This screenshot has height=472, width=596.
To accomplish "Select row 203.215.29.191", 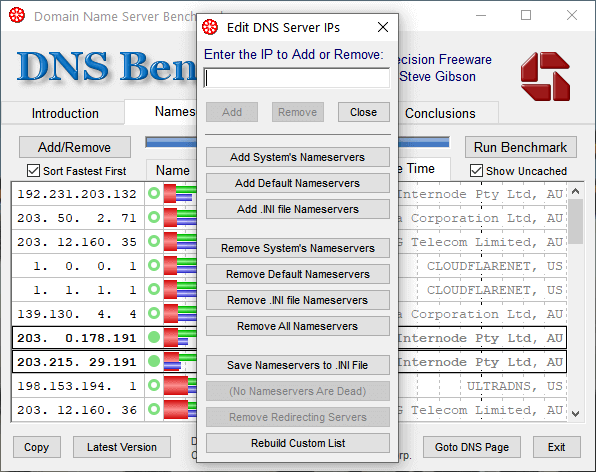I will tap(77, 361).
